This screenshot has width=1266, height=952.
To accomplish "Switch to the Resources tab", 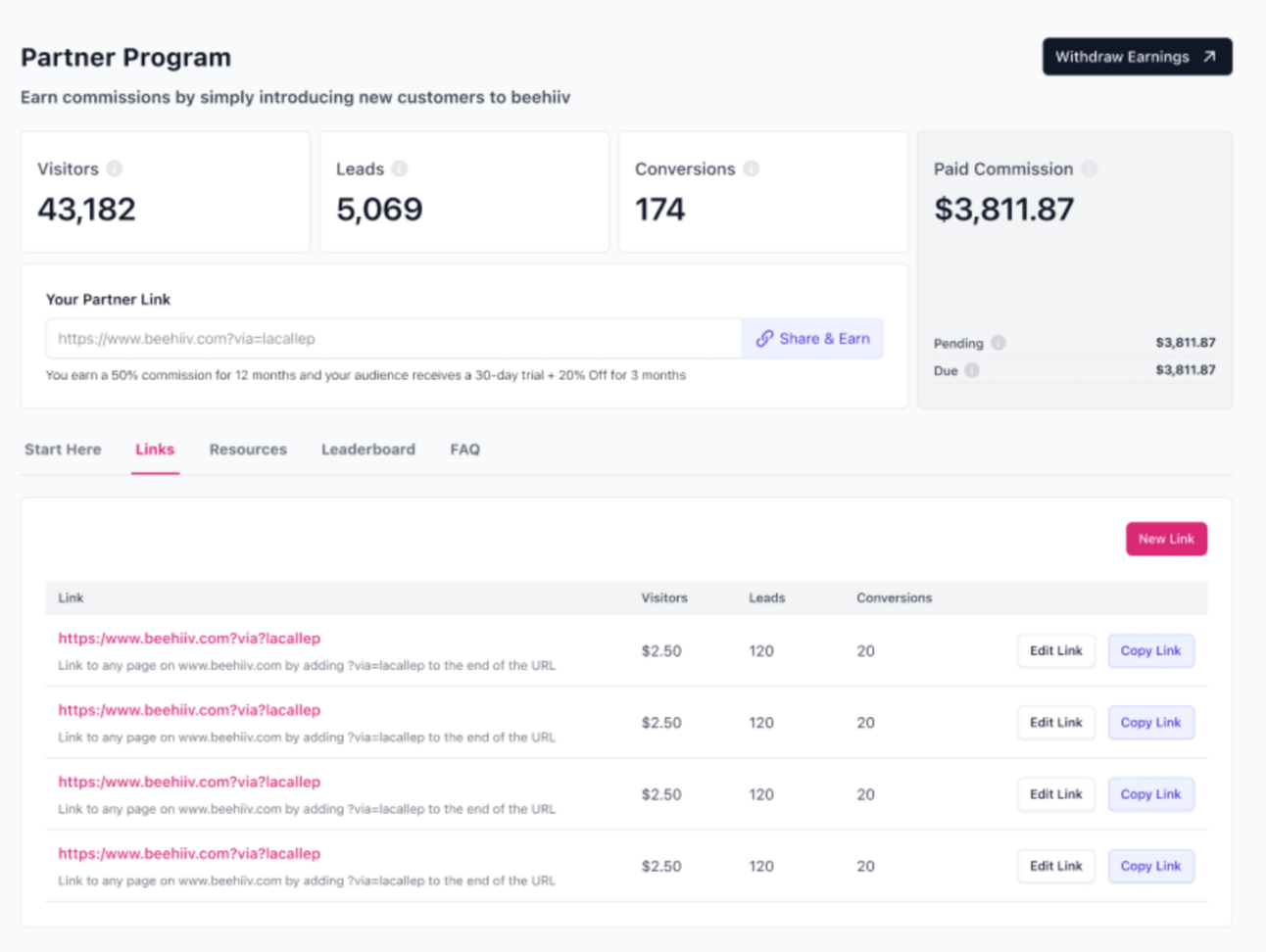I will pos(248,450).
